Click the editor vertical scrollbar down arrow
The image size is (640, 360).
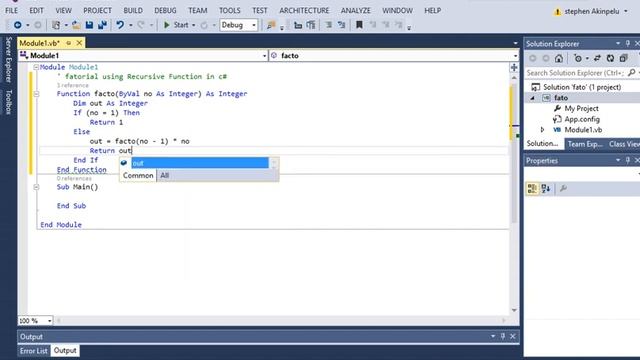coord(514,310)
